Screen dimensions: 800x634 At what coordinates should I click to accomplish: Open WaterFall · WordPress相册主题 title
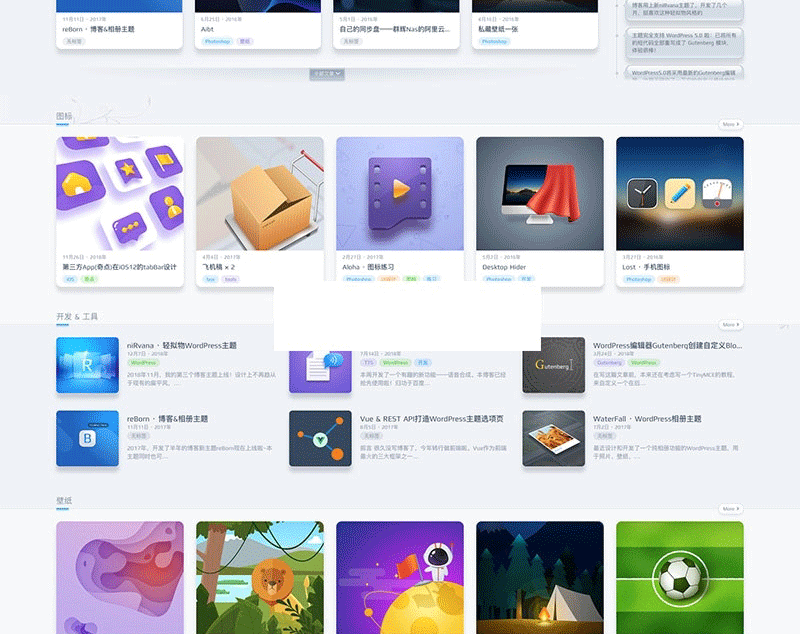(x=647, y=419)
